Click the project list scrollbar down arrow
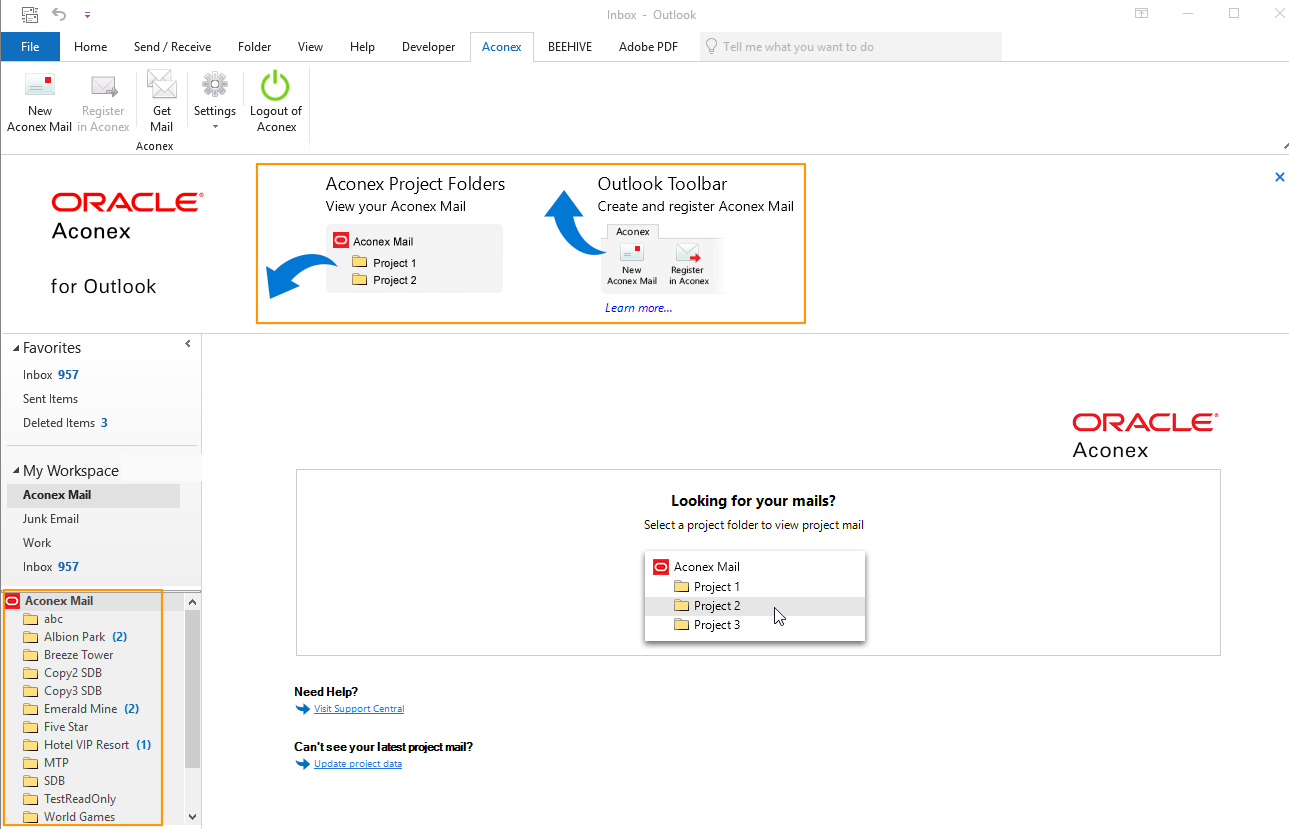Image resolution: width=1289 pixels, height=829 pixels. coord(193,817)
